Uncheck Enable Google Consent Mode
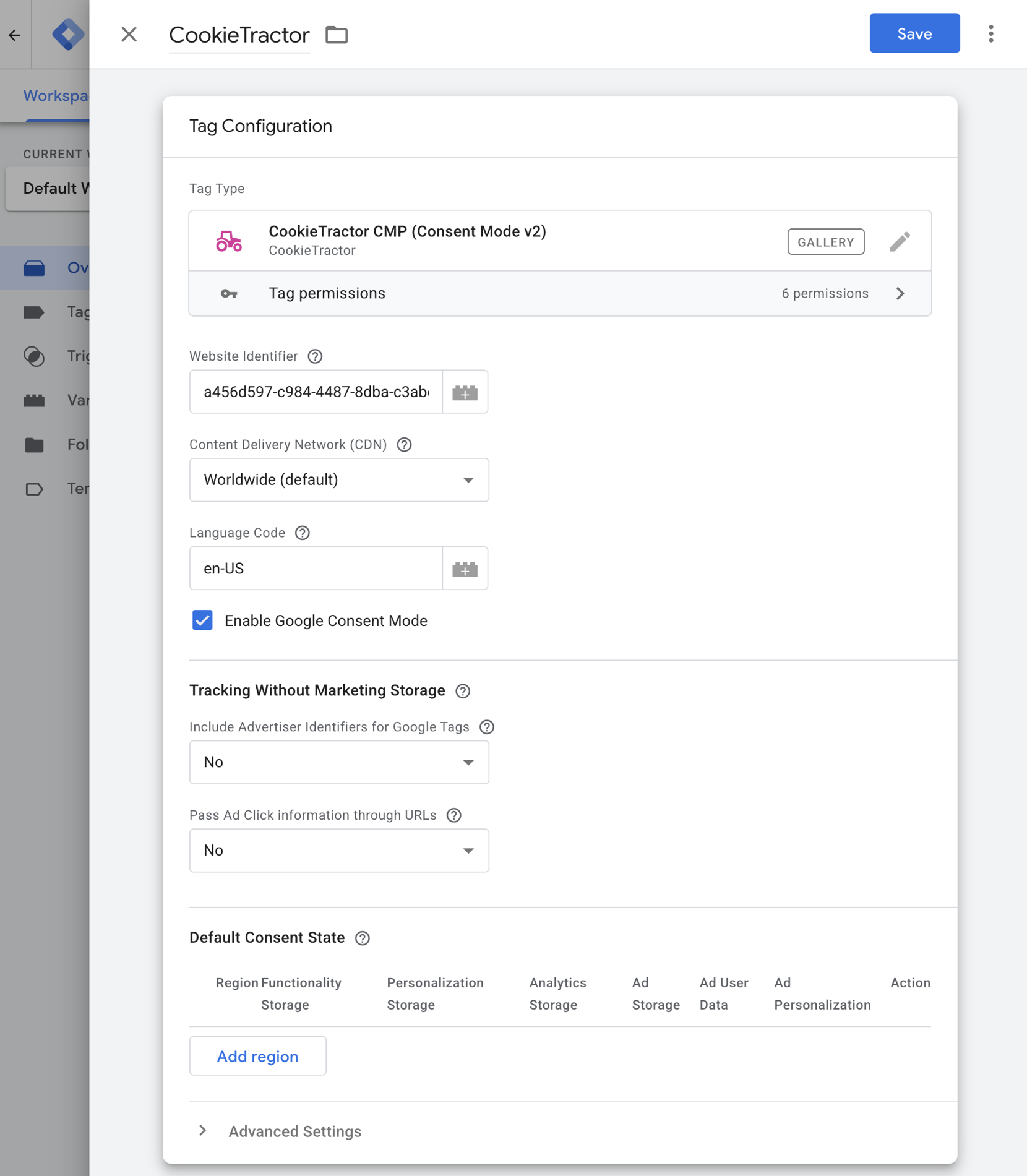Screen dimensions: 1027x1176 (202, 620)
